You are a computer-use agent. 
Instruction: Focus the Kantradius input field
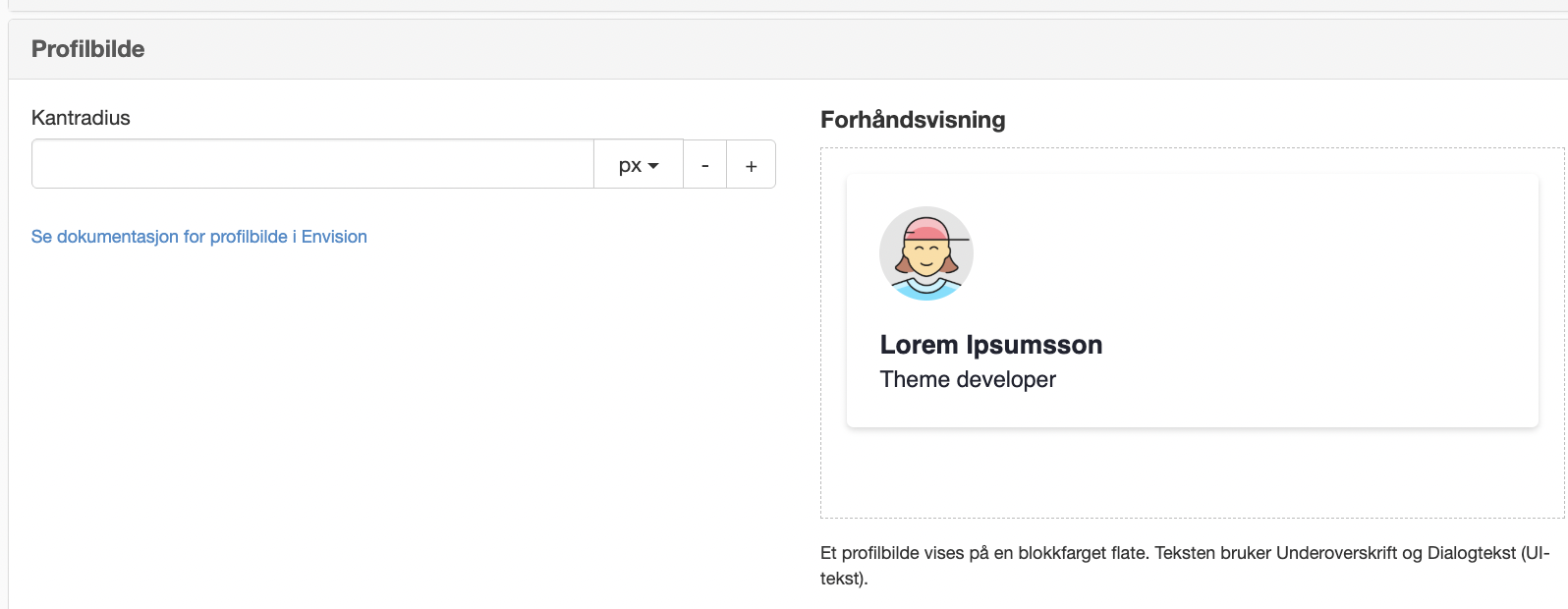tap(312, 164)
